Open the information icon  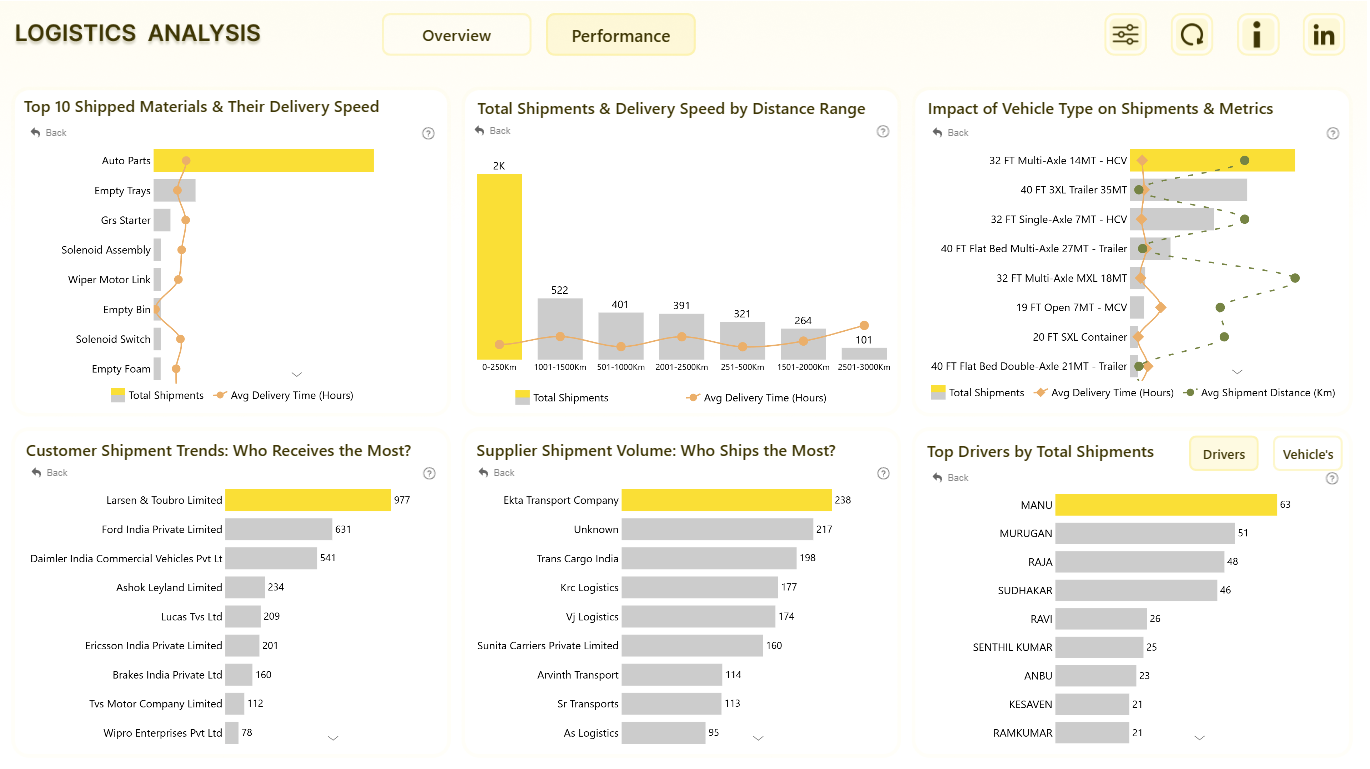[x=1257, y=35]
